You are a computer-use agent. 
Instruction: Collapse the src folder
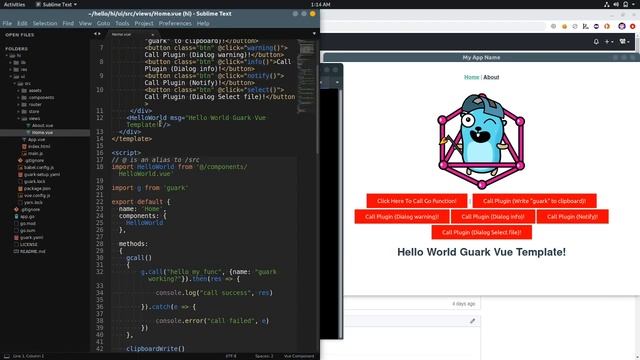15,83
